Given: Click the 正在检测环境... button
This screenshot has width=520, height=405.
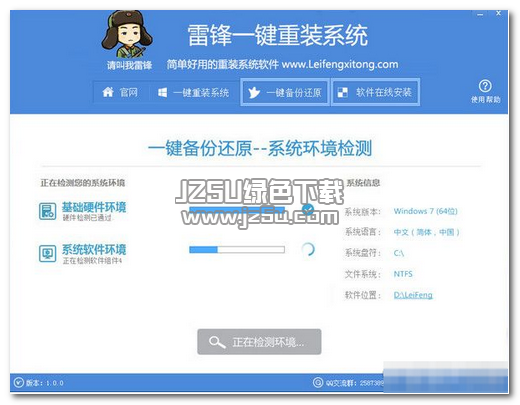Looking at the screenshot, I should (259, 342).
